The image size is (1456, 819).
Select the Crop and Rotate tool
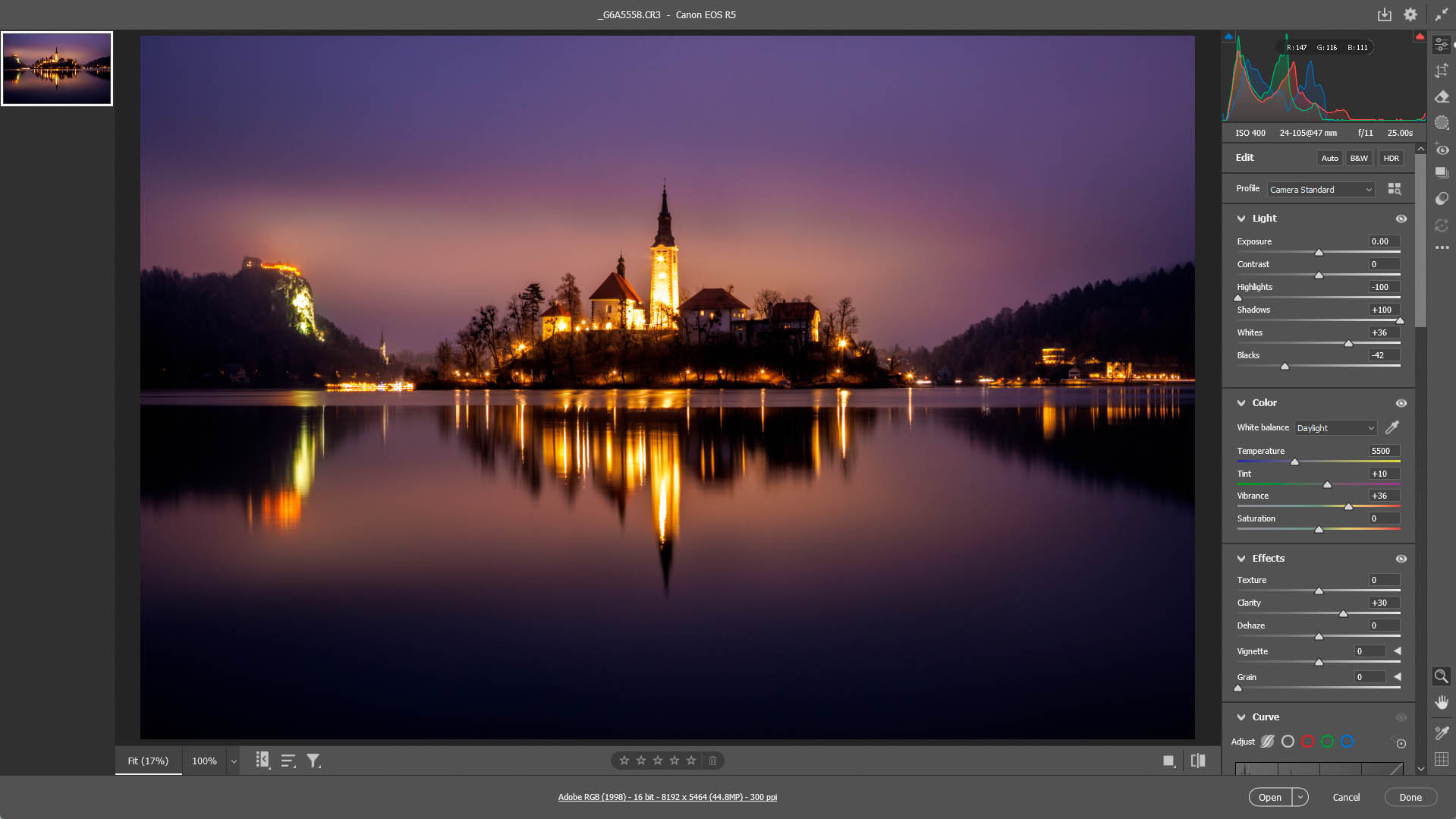click(x=1442, y=71)
